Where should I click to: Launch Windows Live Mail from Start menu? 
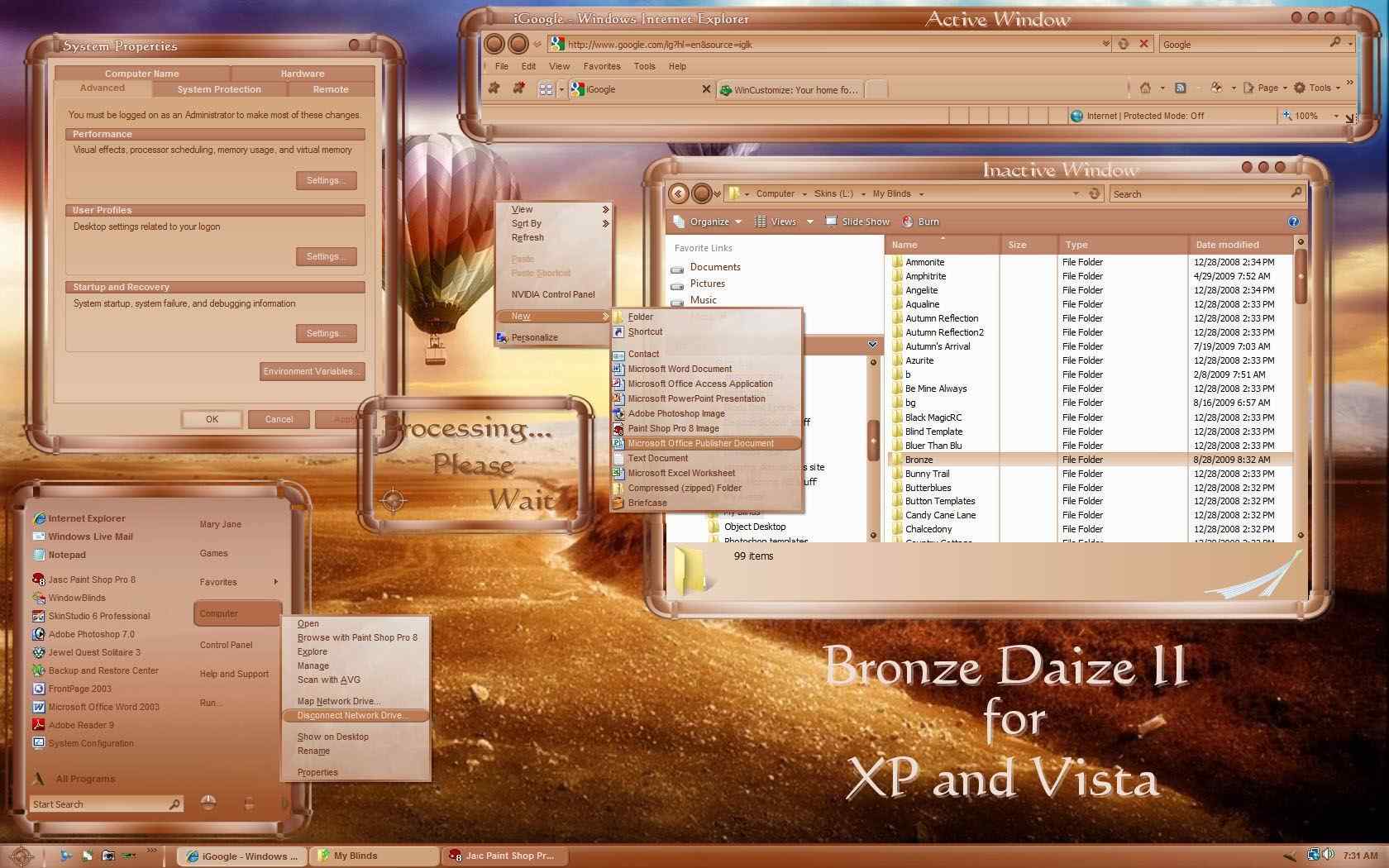coord(83,537)
